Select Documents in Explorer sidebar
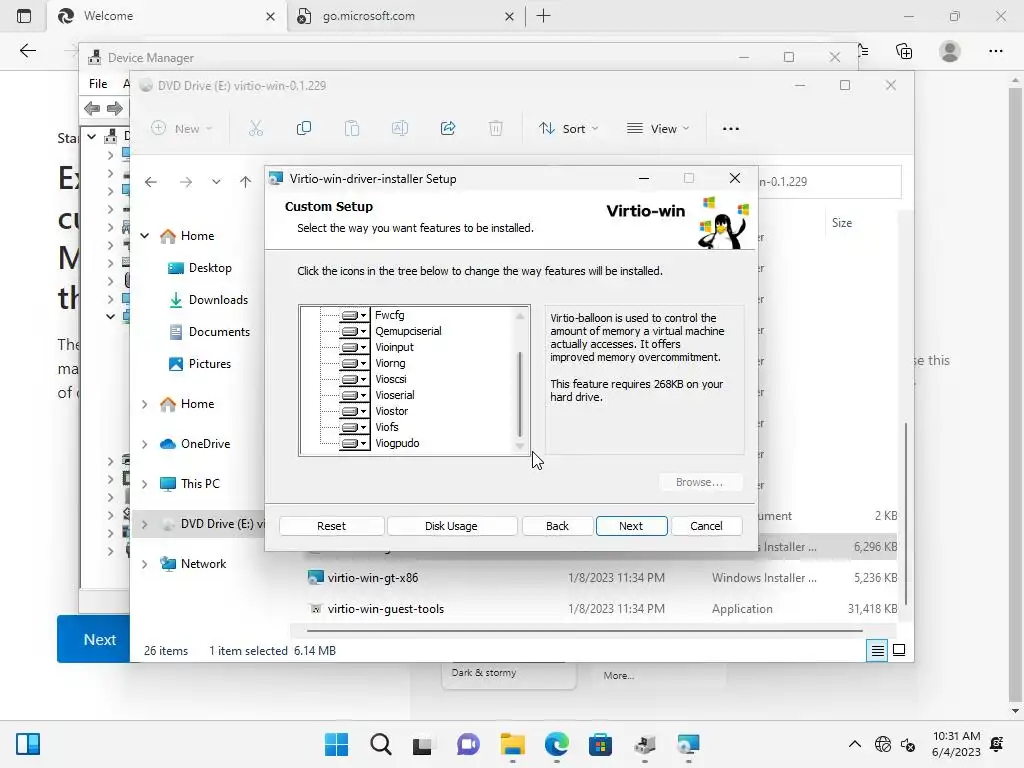1024x768 pixels. 209,332
